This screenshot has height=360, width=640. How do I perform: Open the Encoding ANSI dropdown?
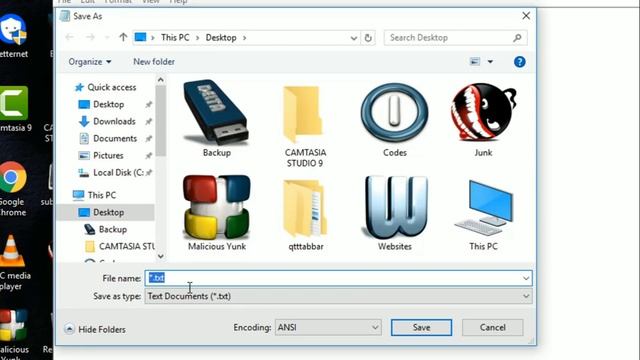(328, 327)
